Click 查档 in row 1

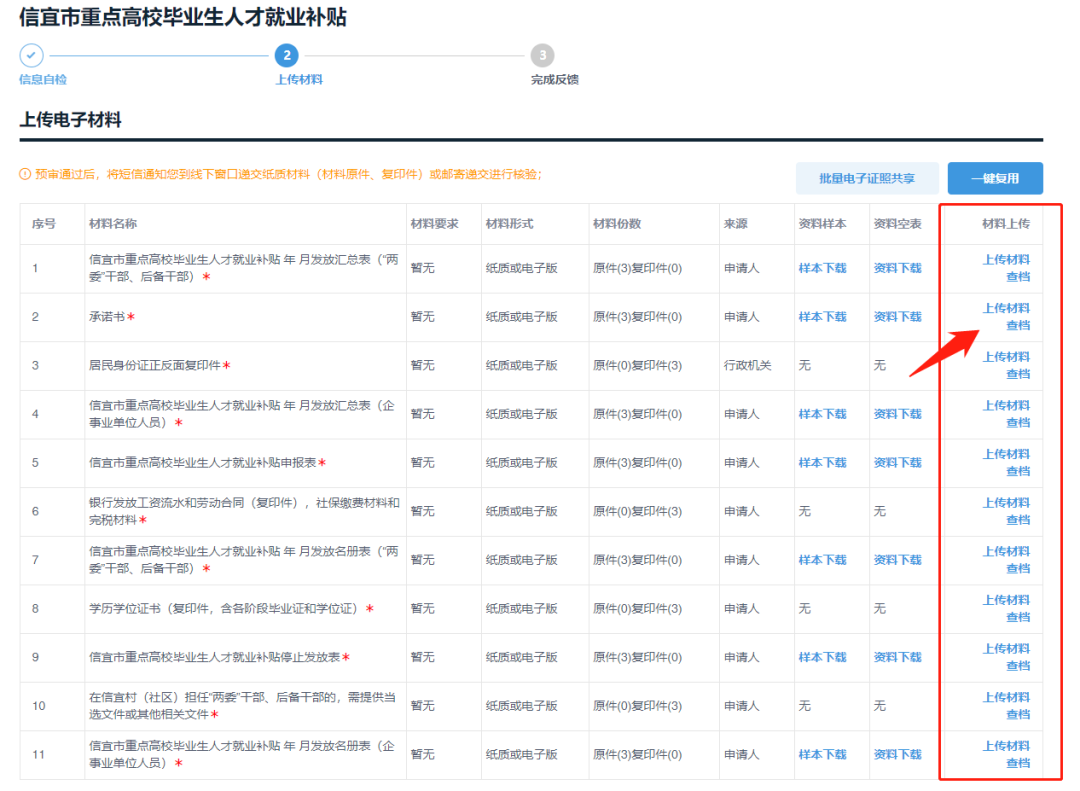tap(1018, 277)
